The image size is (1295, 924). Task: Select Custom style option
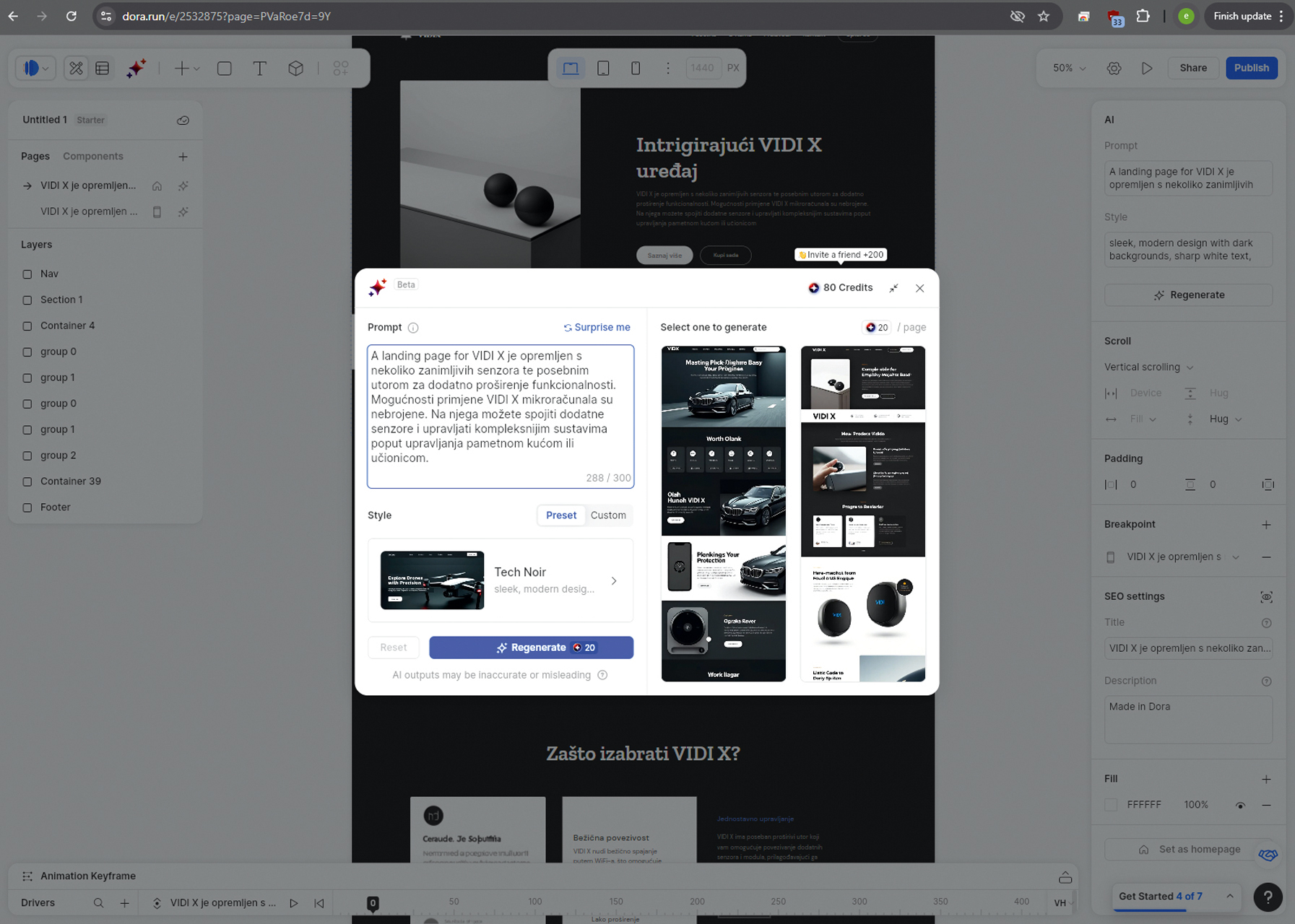pyautogui.click(x=608, y=515)
